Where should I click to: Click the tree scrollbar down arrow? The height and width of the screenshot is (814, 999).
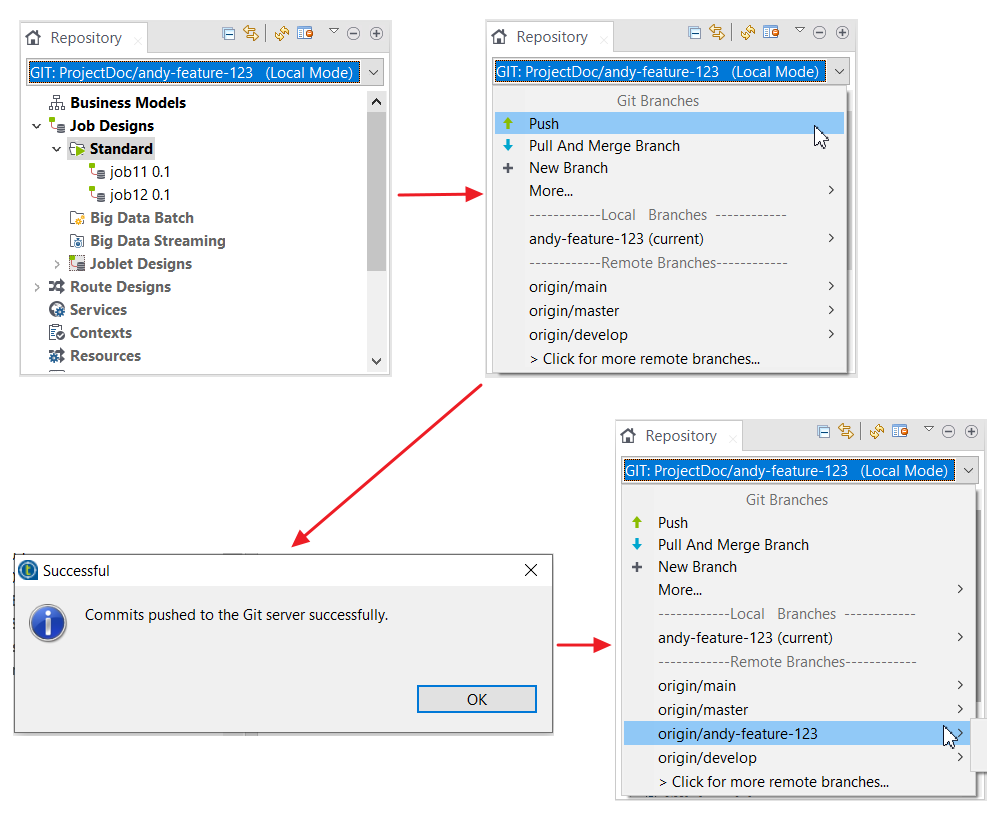[x=377, y=361]
